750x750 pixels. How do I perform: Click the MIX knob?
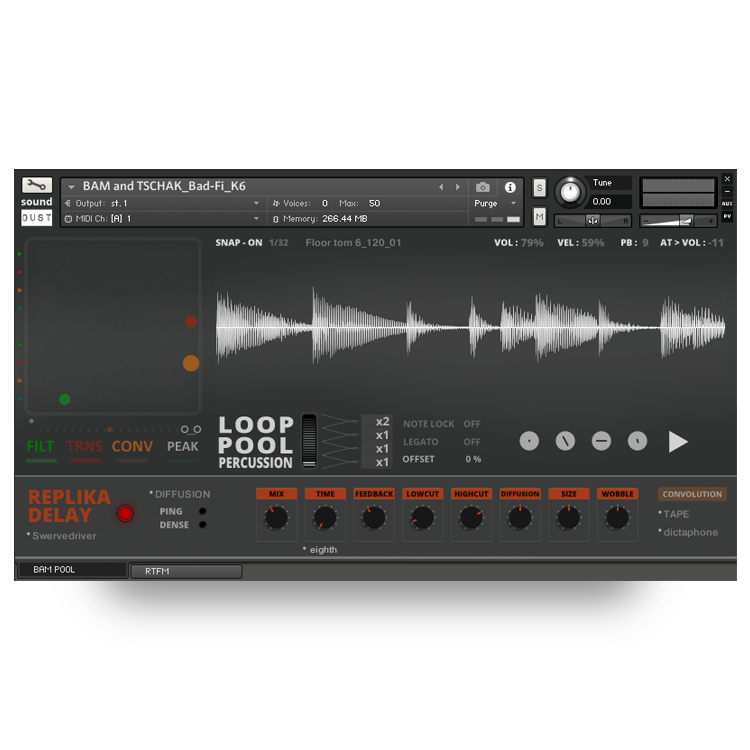[276, 518]
